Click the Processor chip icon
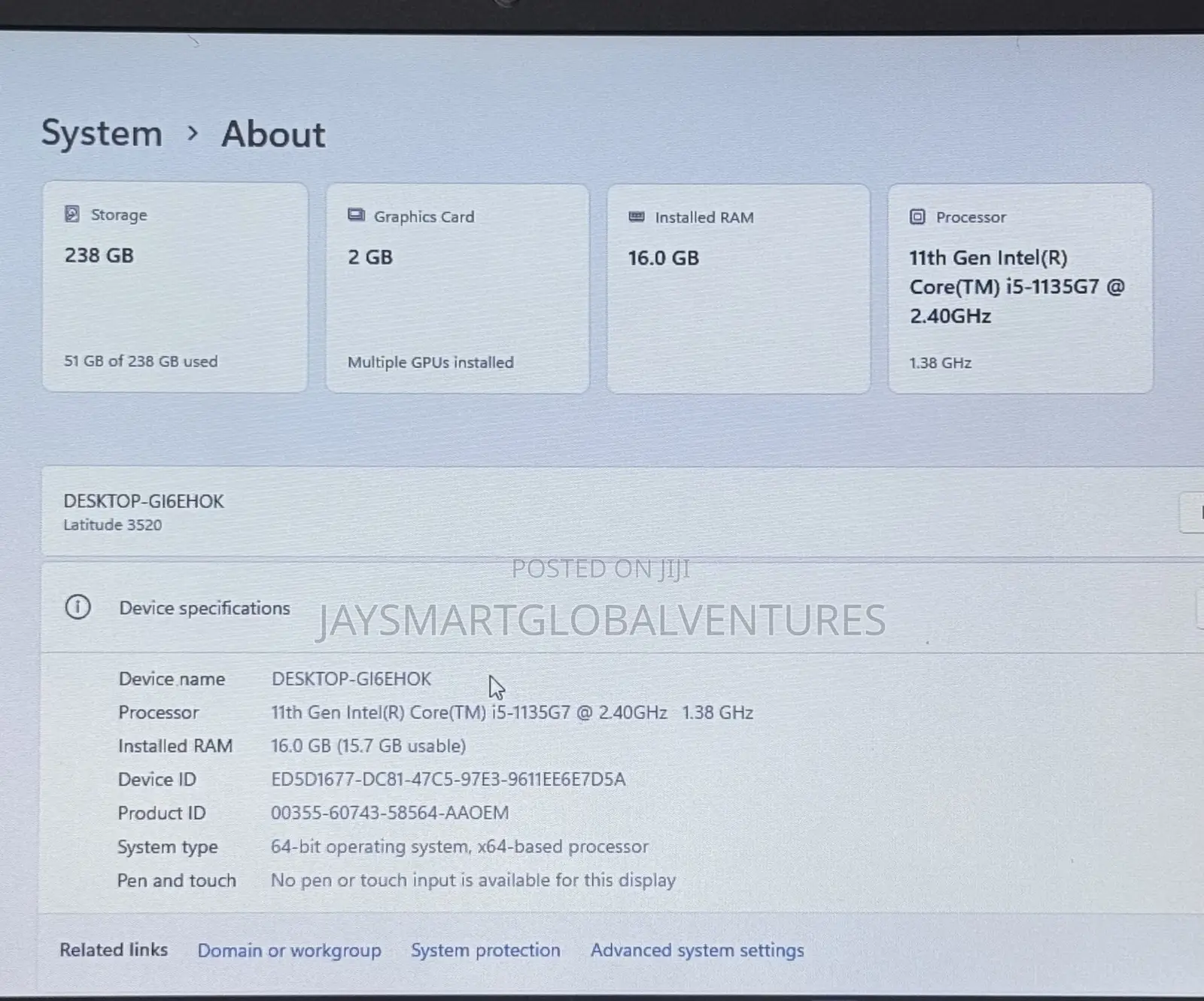 917,218
